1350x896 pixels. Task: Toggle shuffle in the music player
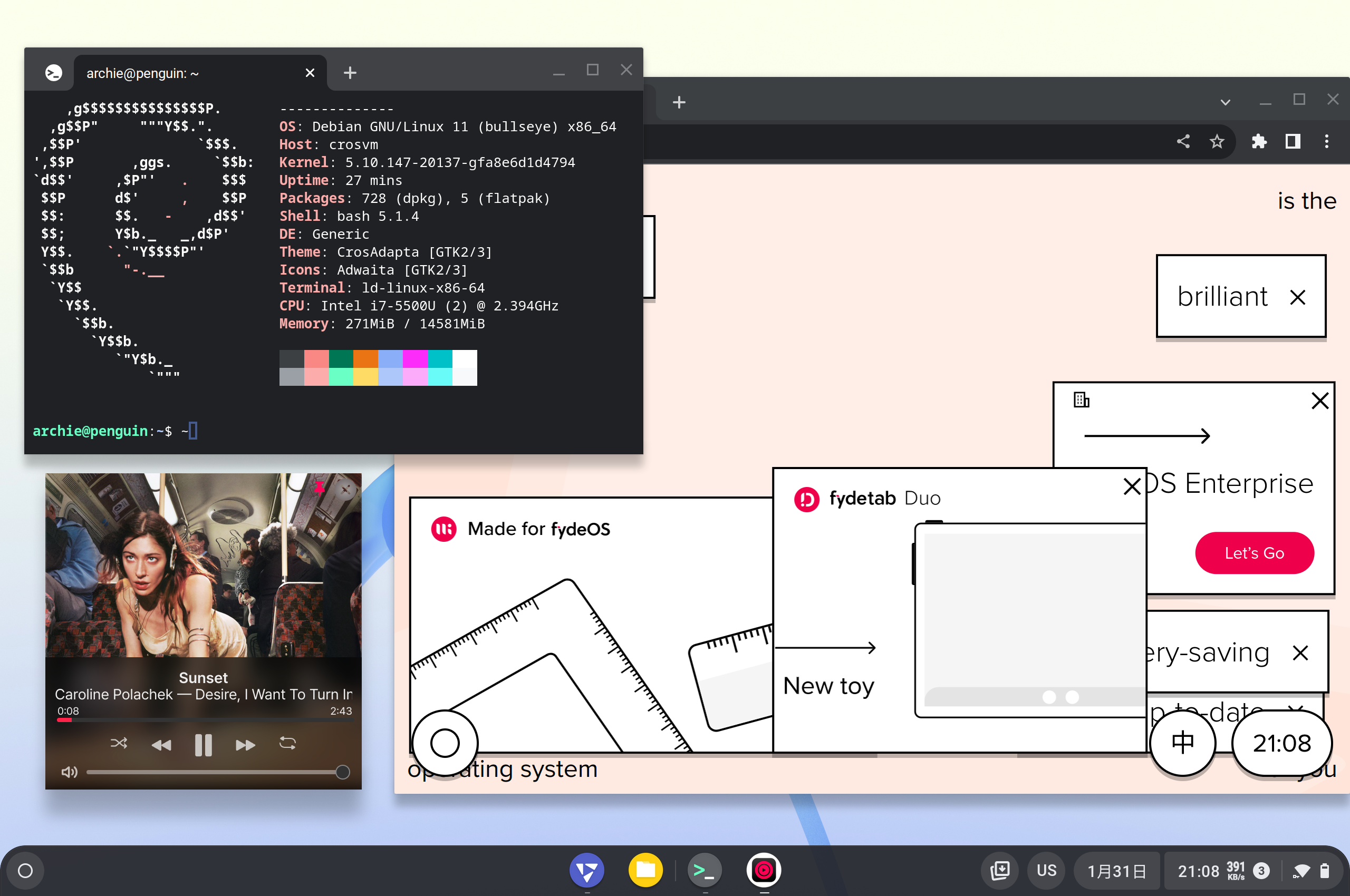(118, 744)
